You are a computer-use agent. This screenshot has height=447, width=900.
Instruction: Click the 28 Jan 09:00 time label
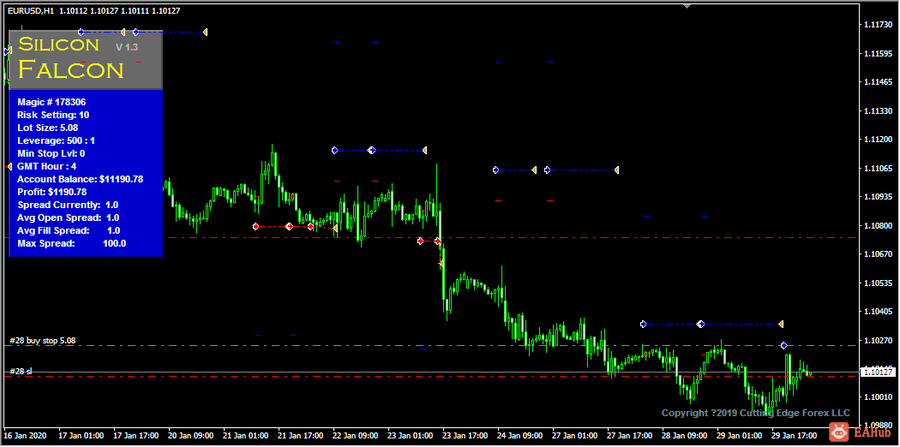(684, 436)
